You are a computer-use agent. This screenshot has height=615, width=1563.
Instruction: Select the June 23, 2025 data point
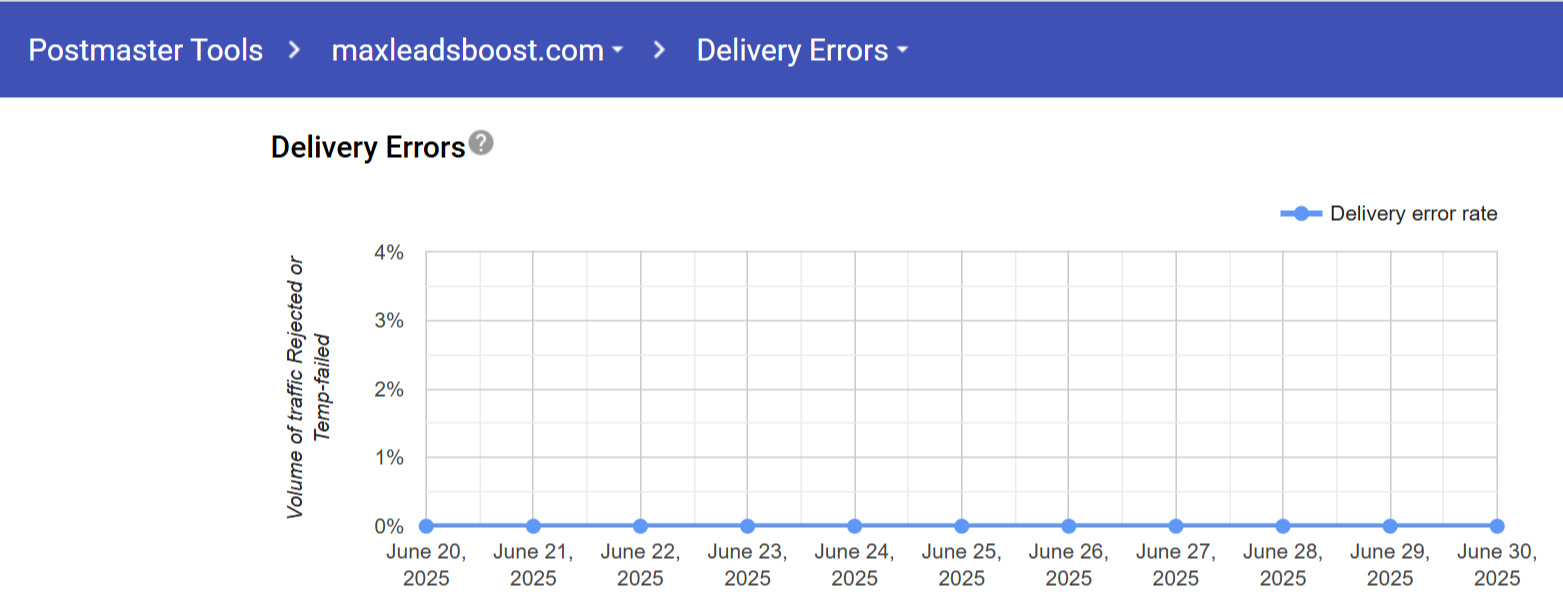click(x=747, y=526)
